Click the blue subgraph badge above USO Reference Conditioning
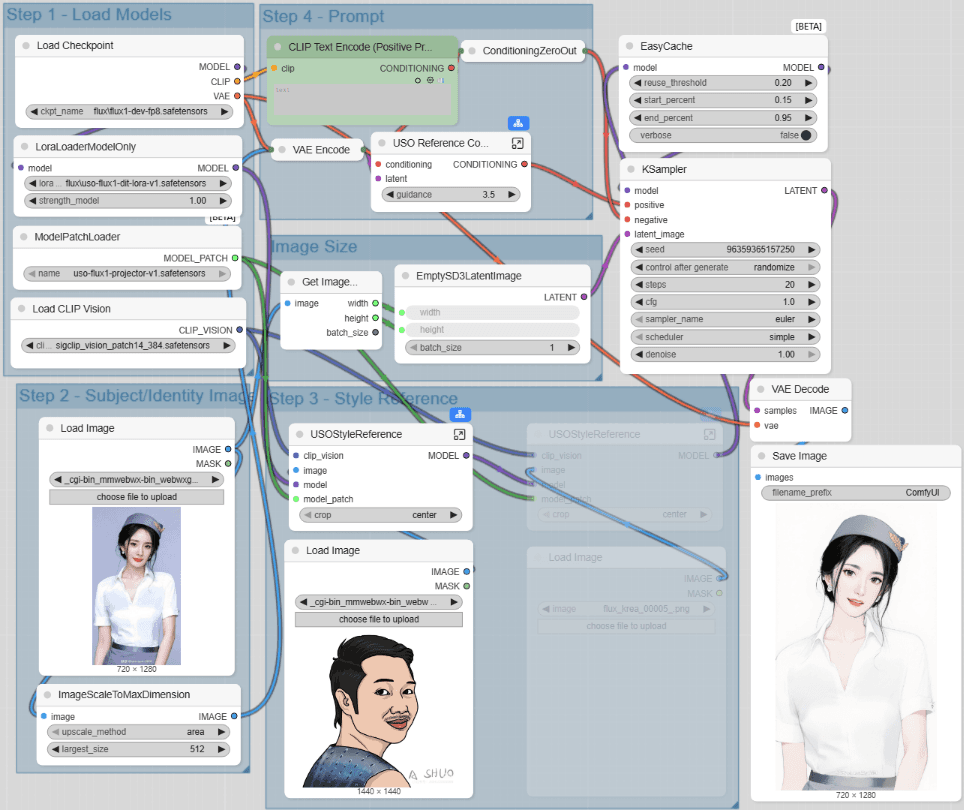 [x=518, y=123]
